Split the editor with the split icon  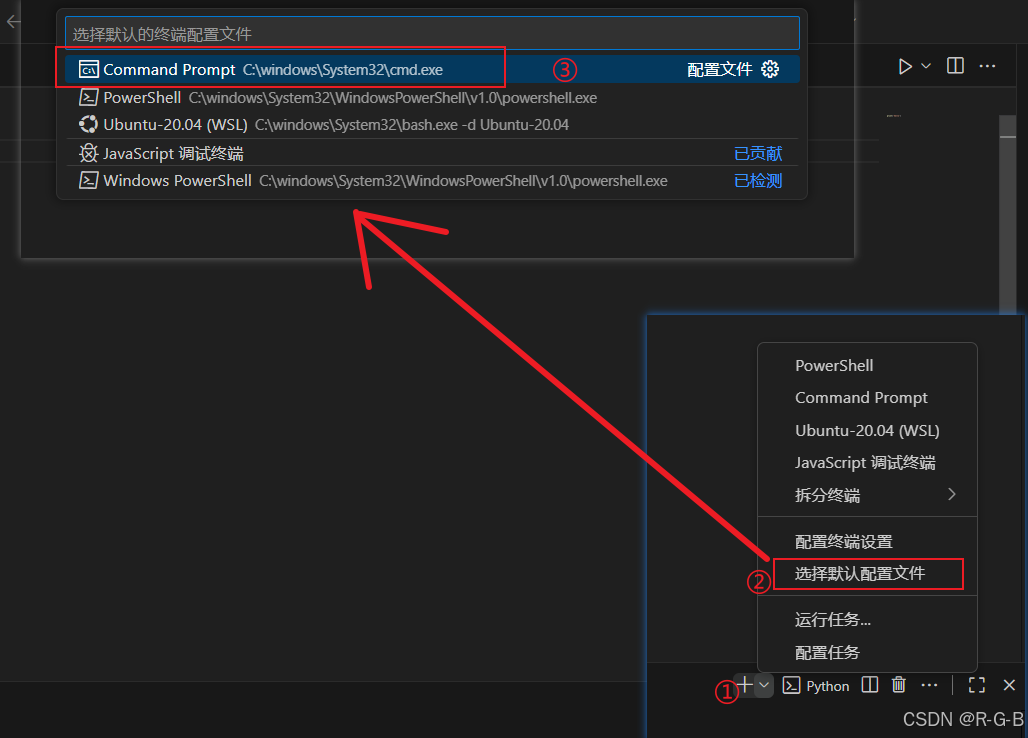point(955,66)
